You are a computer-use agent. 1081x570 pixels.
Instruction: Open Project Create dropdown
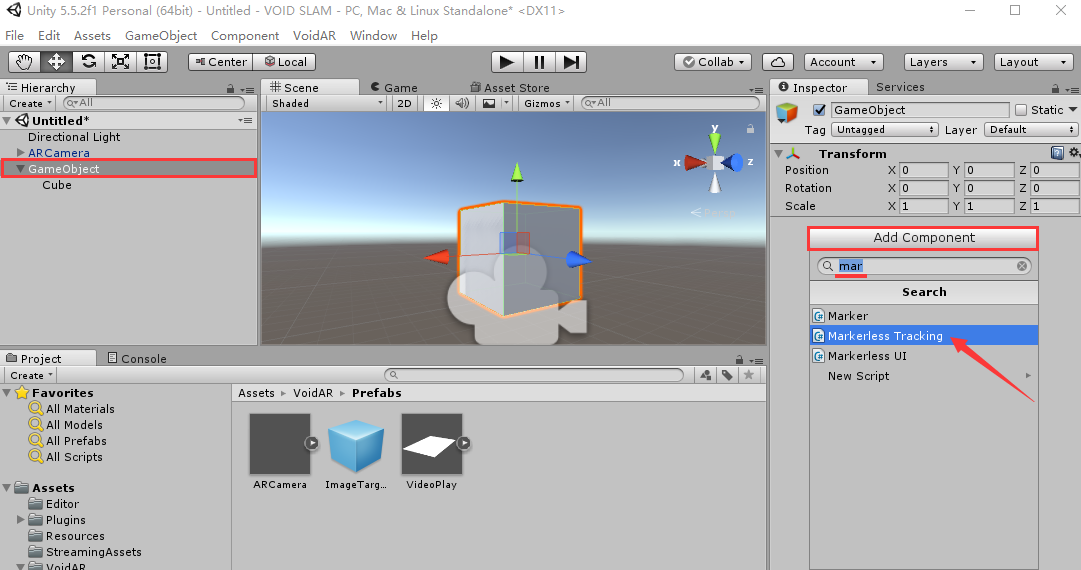point(31,376)
